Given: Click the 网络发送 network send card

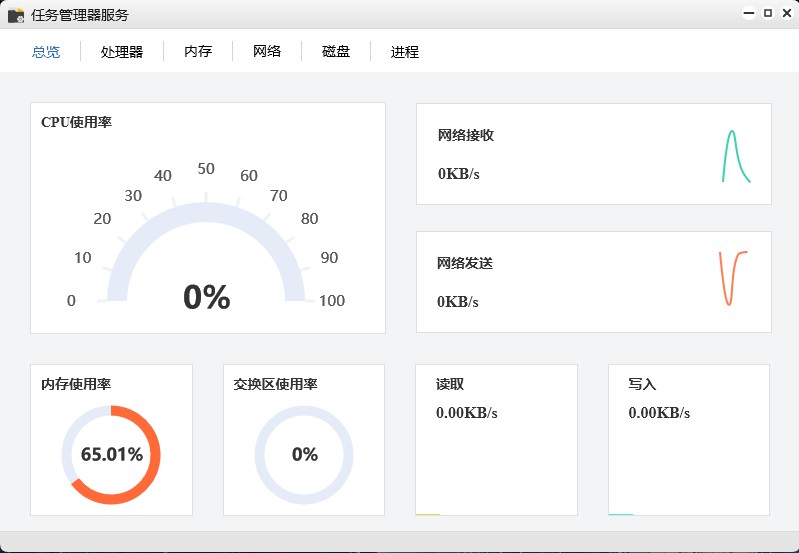Looking at the screenshot, I should pos(593,282).
